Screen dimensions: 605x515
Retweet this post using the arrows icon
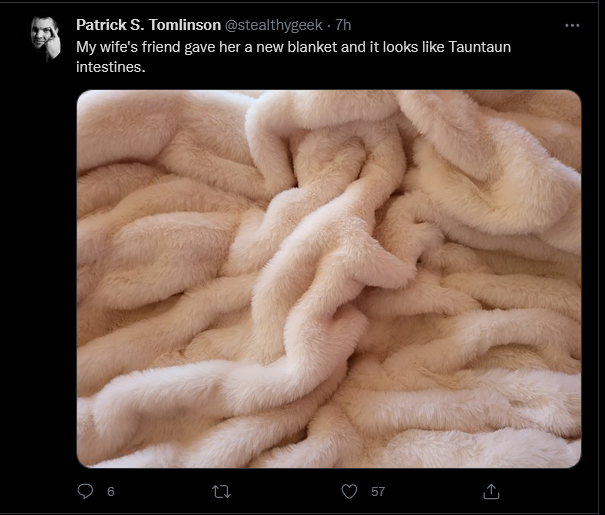(x=221, y=491)
